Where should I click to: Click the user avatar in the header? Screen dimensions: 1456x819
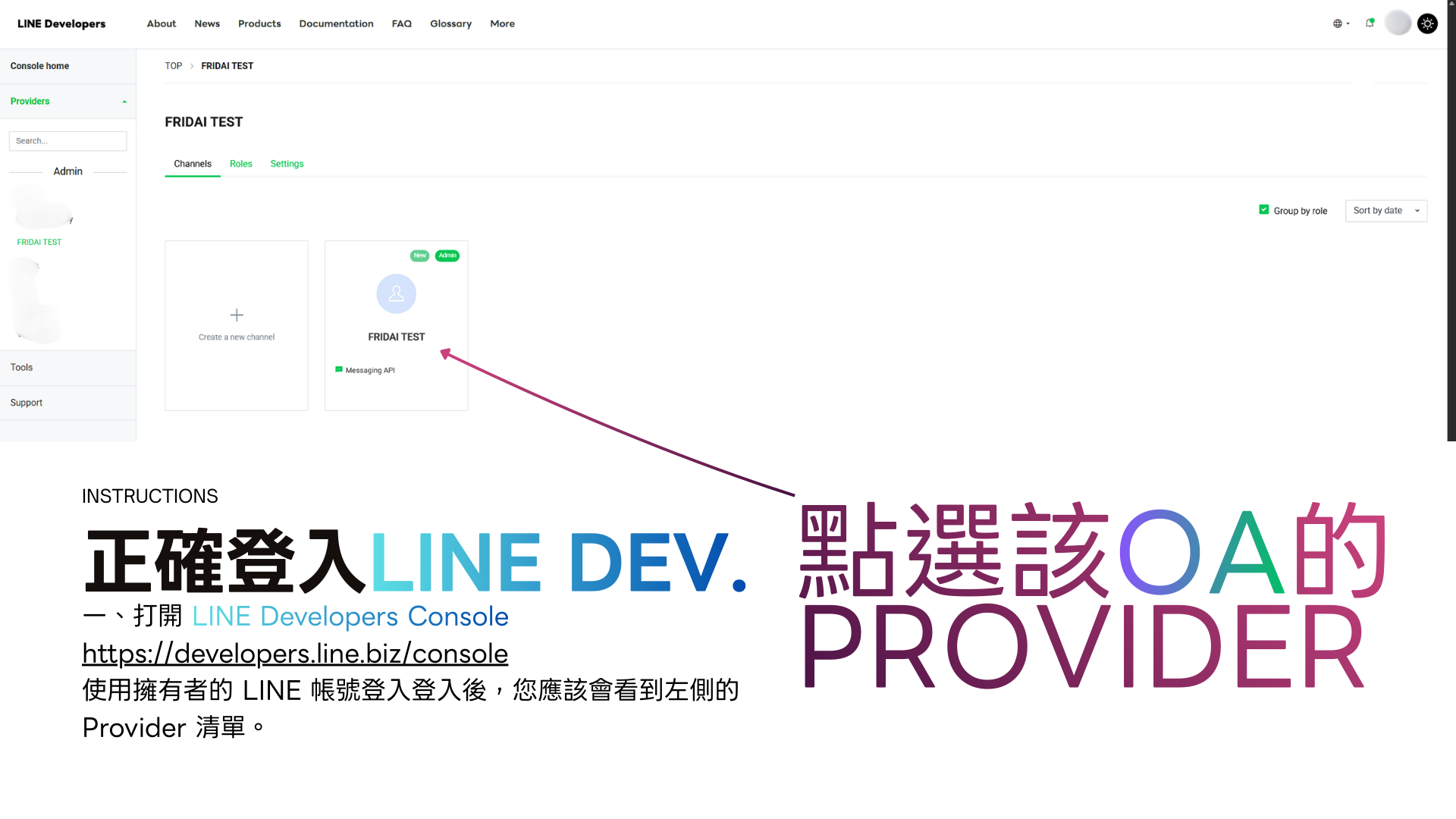click(x=1398, y=24)
